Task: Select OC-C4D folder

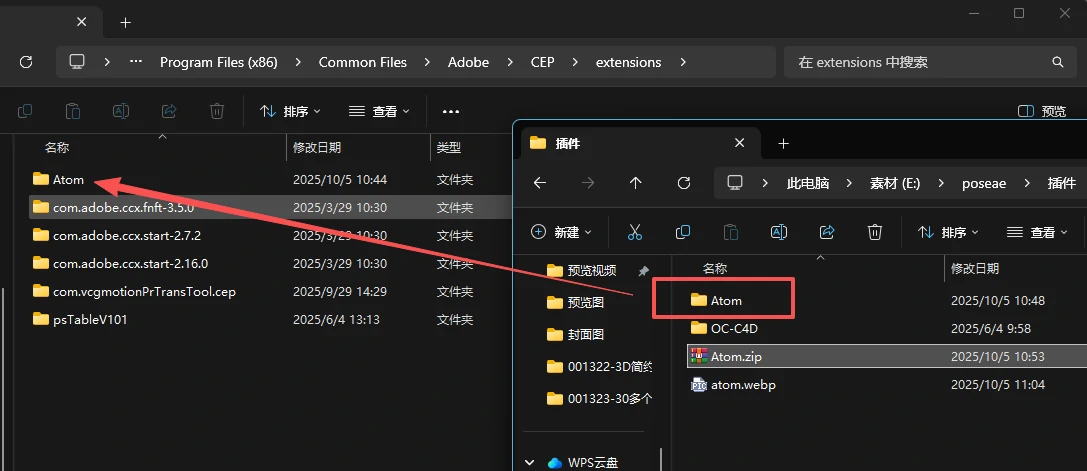Action: (724, 328)
